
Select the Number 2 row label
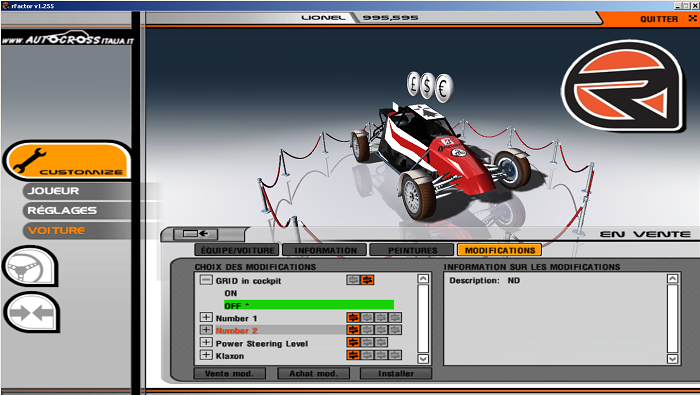tap(237, 331)
